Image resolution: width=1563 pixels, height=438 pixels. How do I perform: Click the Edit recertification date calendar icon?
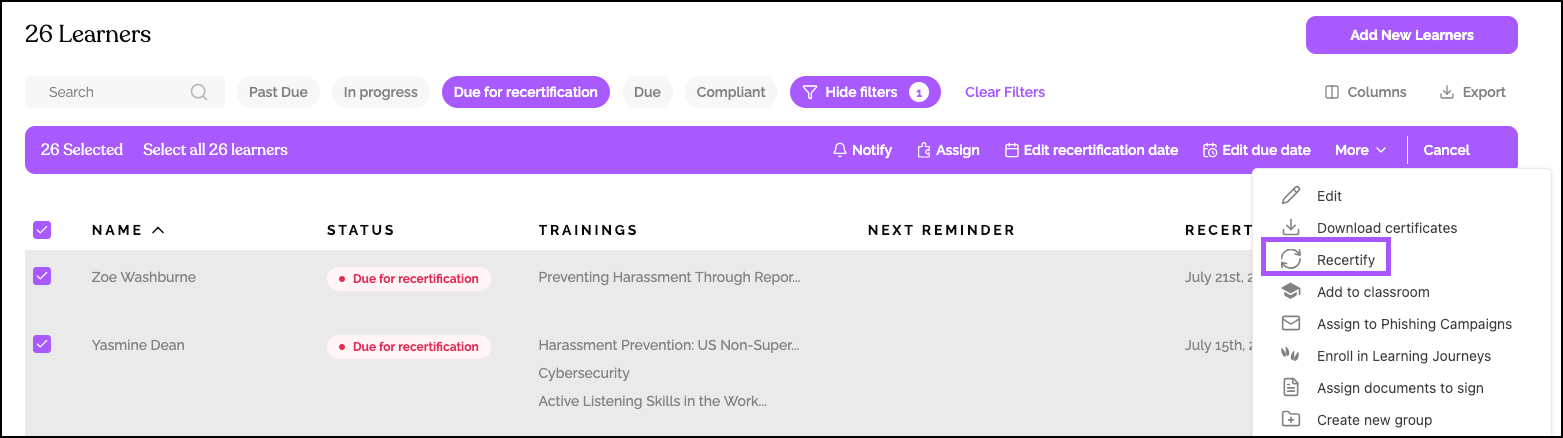(x=1011, y=150)
